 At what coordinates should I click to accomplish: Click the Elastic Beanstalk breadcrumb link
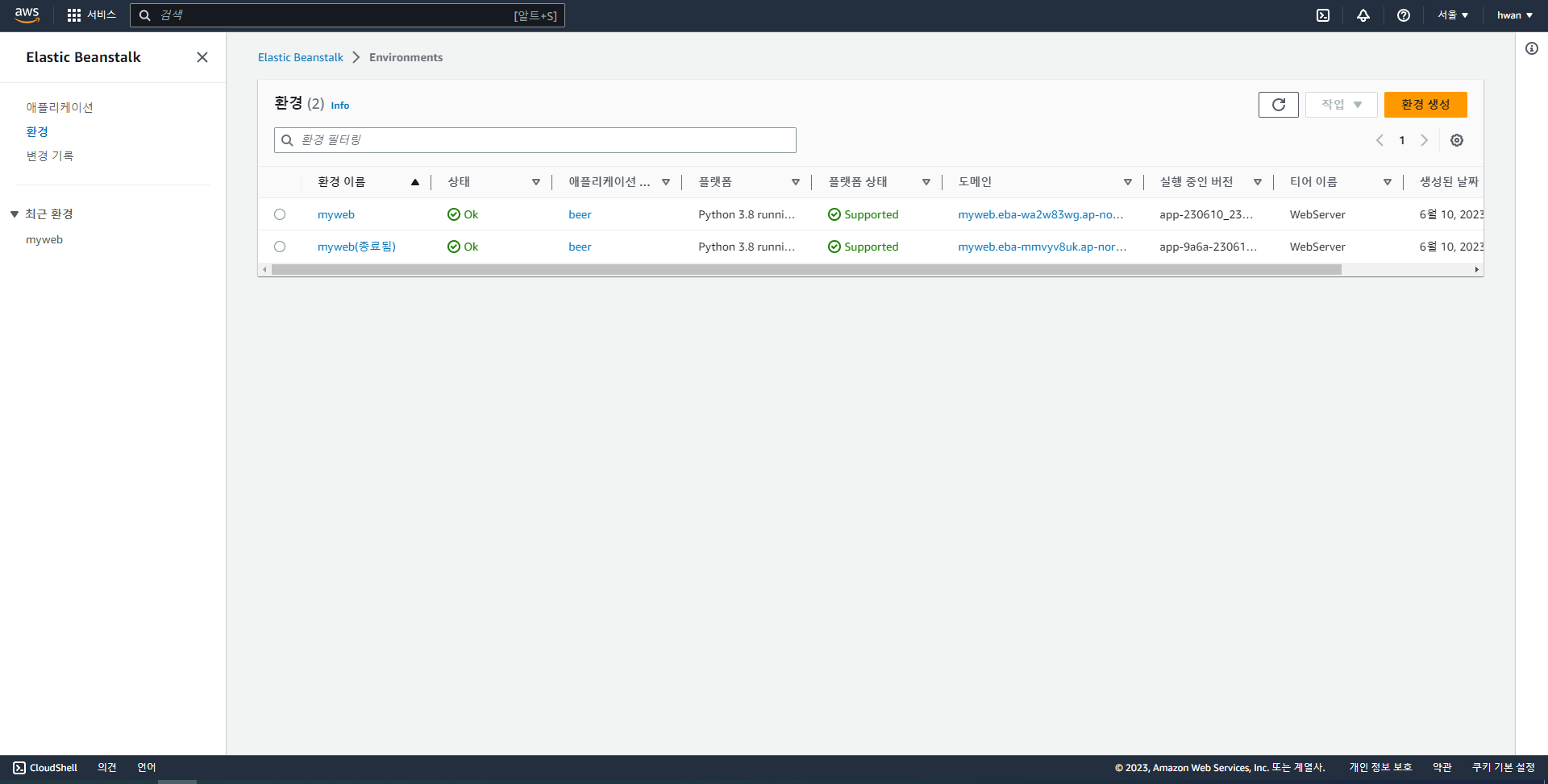click(301, 57)
